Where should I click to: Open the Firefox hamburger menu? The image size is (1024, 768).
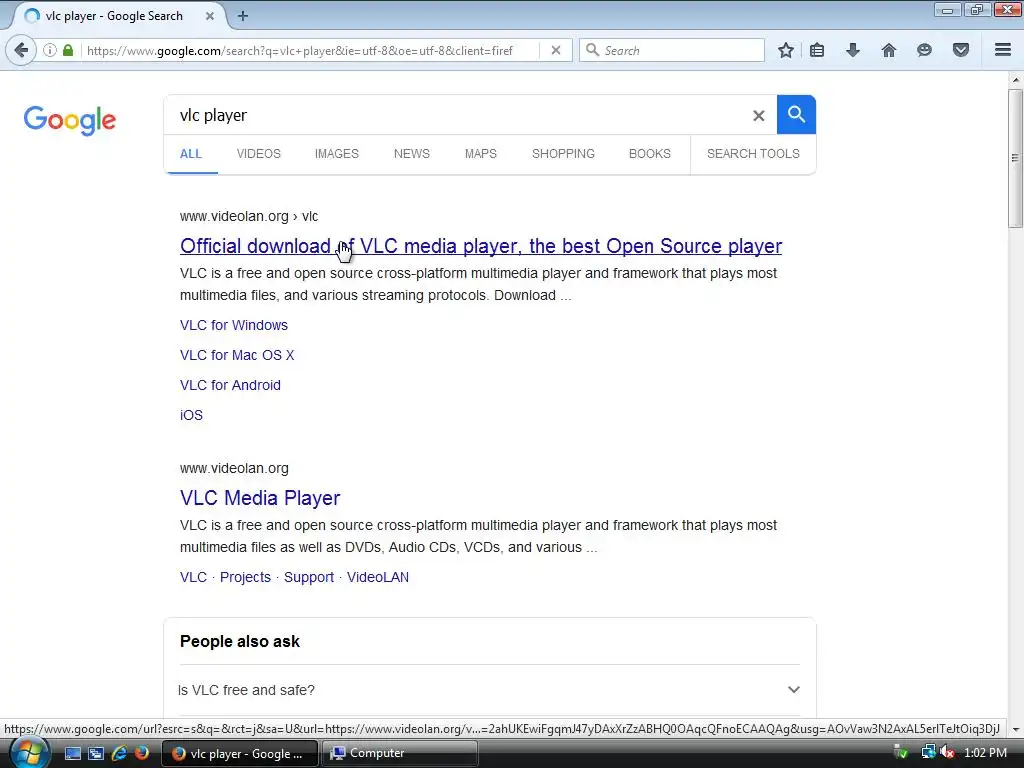(x=1003, y=50)
